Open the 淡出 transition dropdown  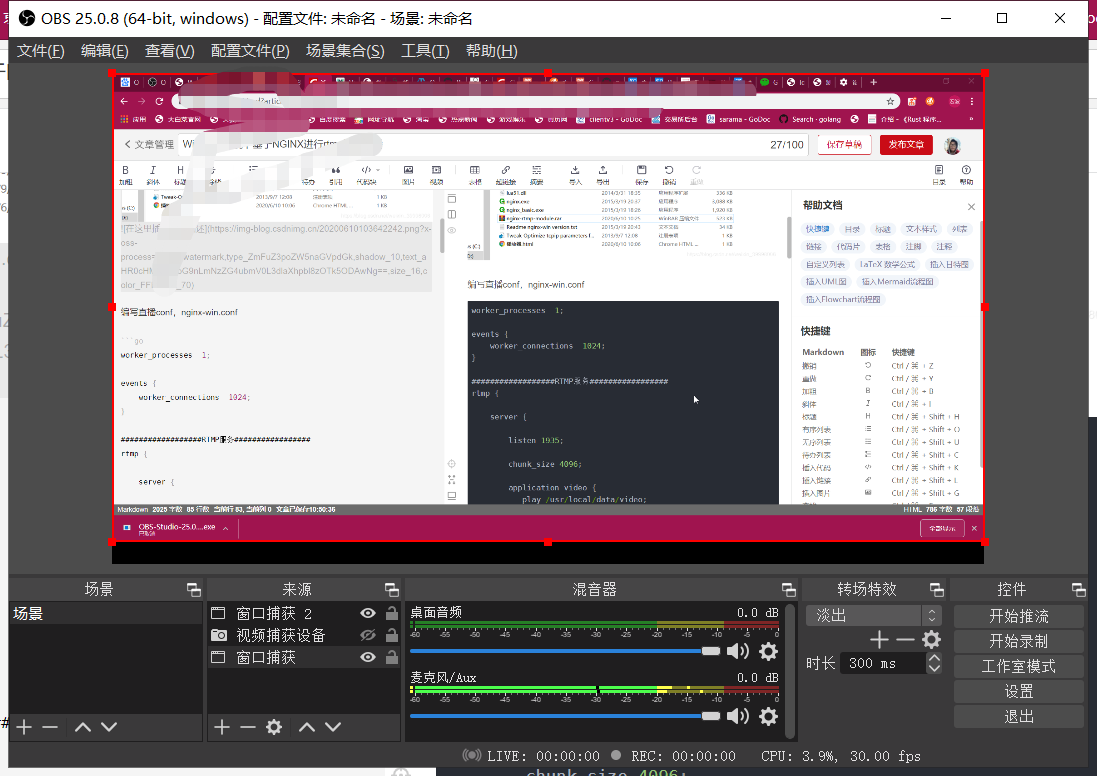click(x=873, y=616)
